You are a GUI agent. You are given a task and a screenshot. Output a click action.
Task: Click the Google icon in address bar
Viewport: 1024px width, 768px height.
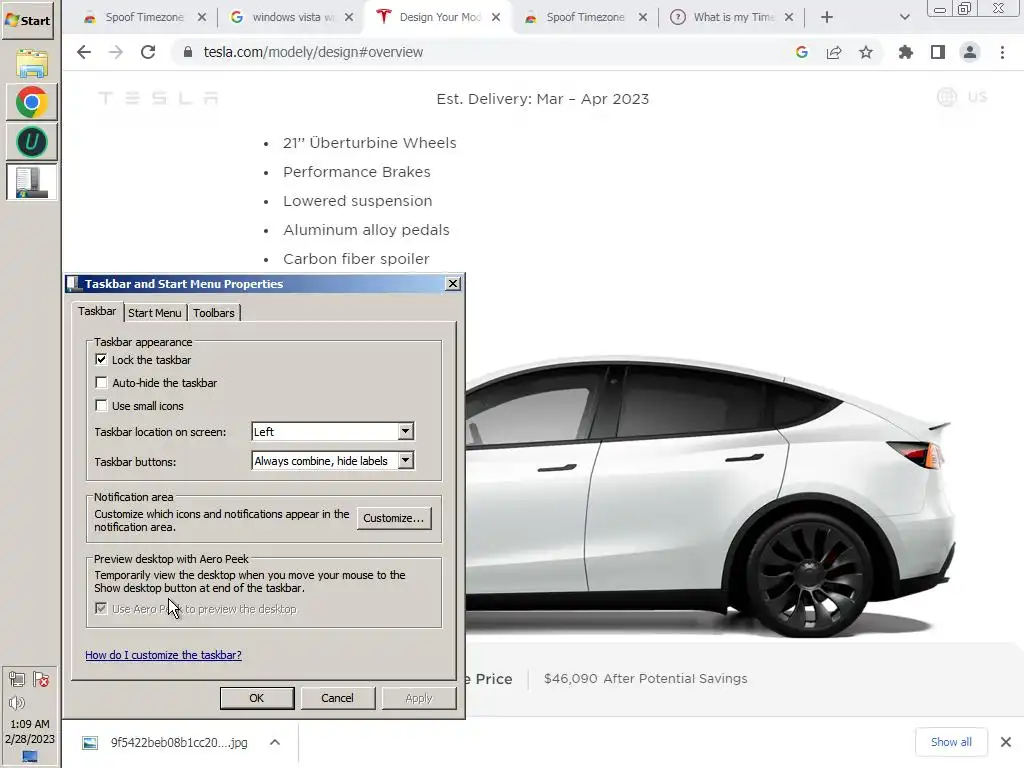802,52
